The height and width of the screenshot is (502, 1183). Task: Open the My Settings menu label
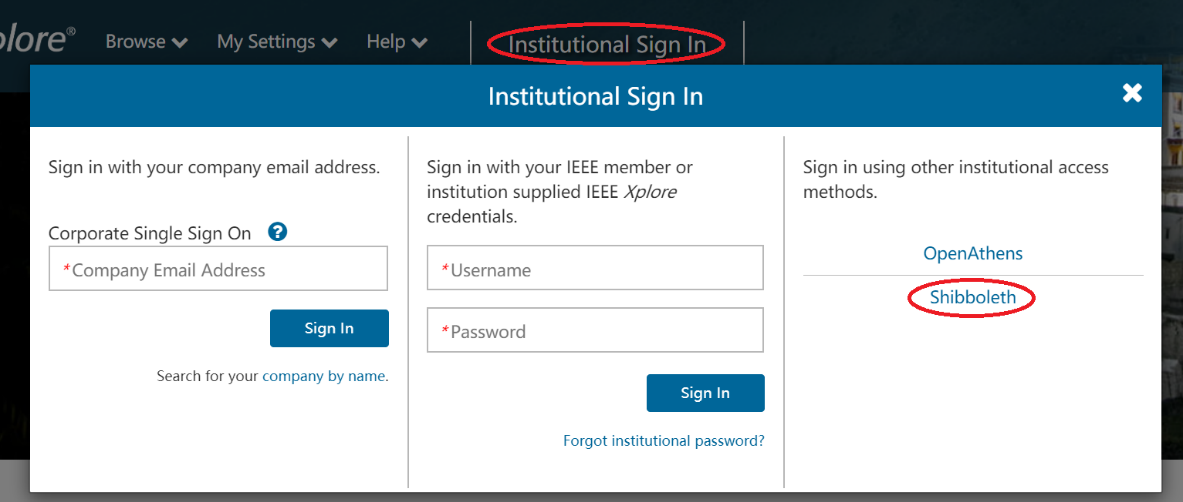(x=265, y=42)
